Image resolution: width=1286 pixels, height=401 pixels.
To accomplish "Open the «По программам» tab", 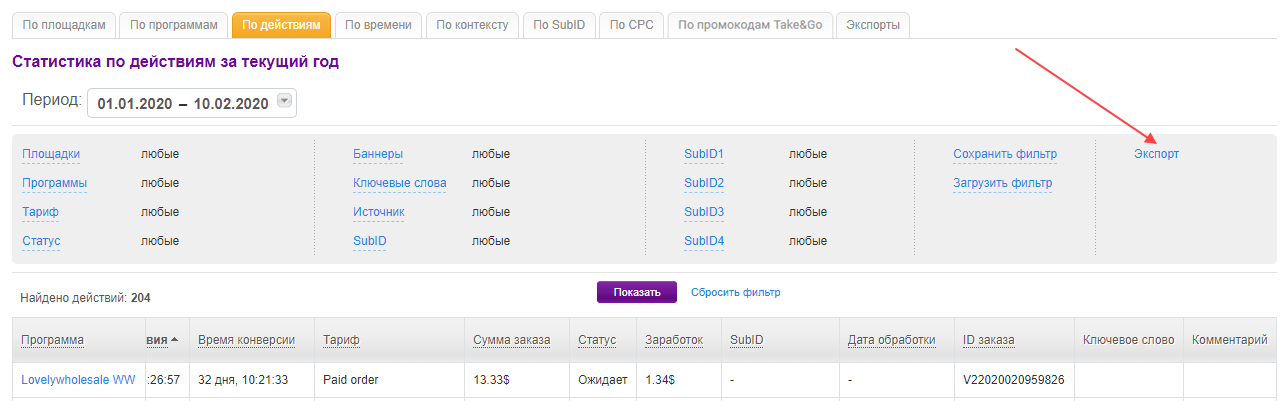I will tap(173, 25).
